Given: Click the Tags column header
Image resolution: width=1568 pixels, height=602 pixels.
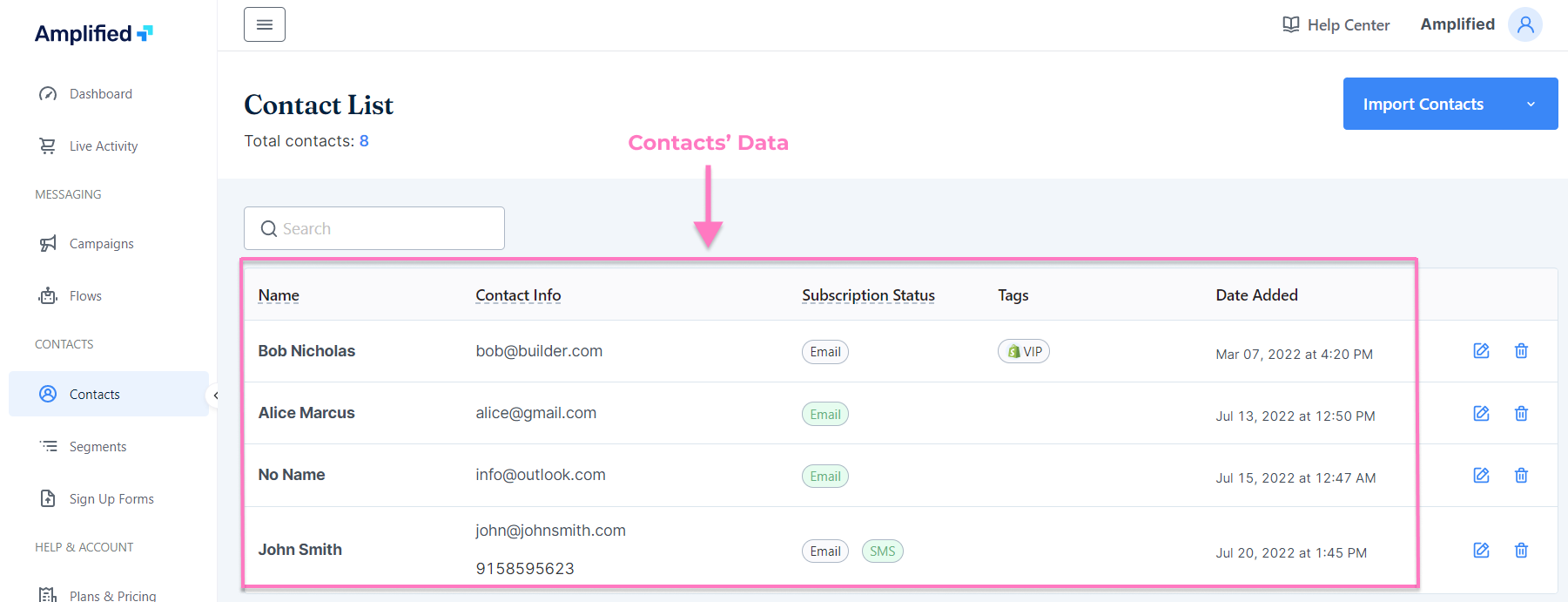Looking at the screenshot, I should [1013, 295].
